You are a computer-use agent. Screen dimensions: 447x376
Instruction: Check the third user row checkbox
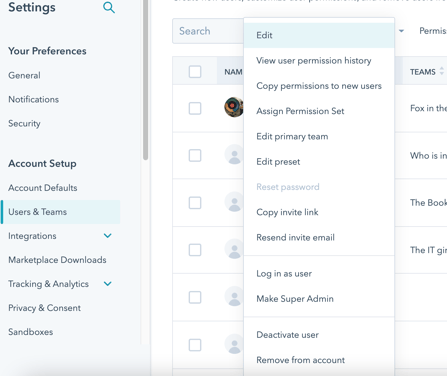pos(195,203)
